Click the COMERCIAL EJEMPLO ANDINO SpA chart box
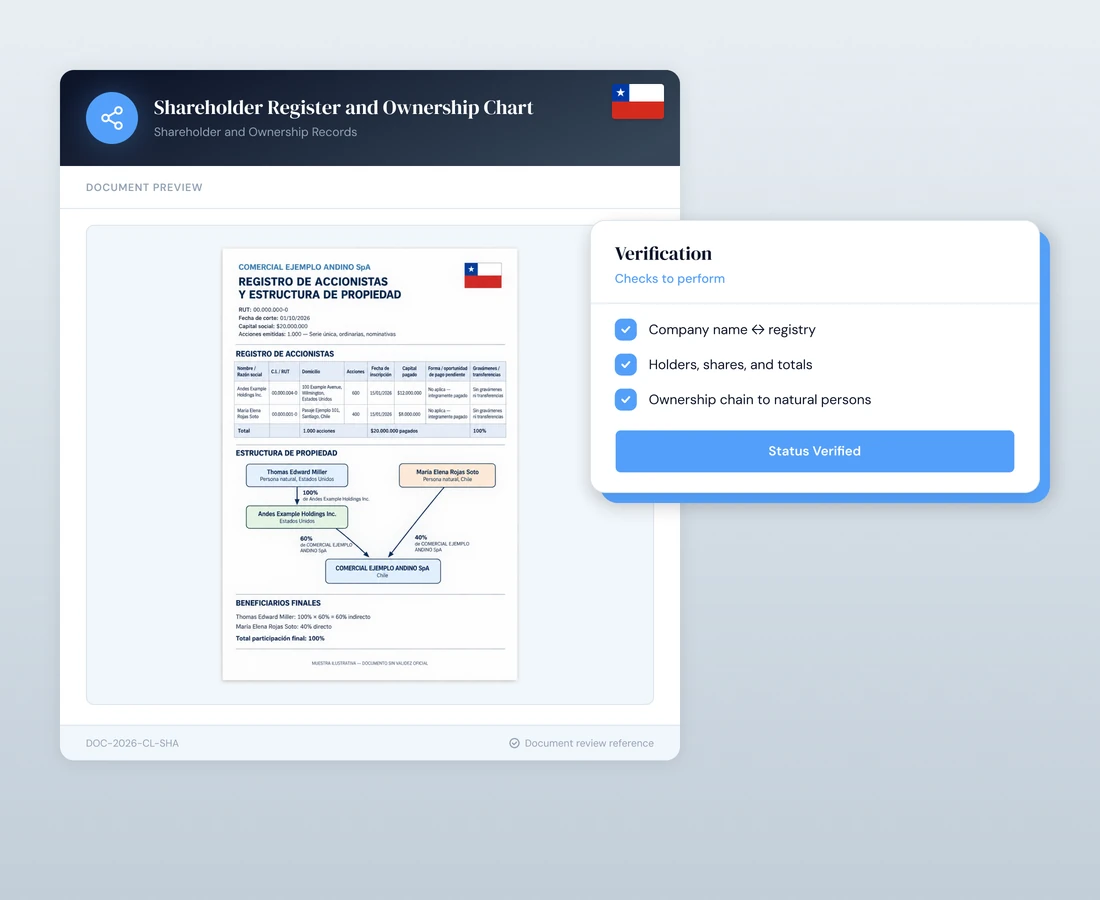 382,571
